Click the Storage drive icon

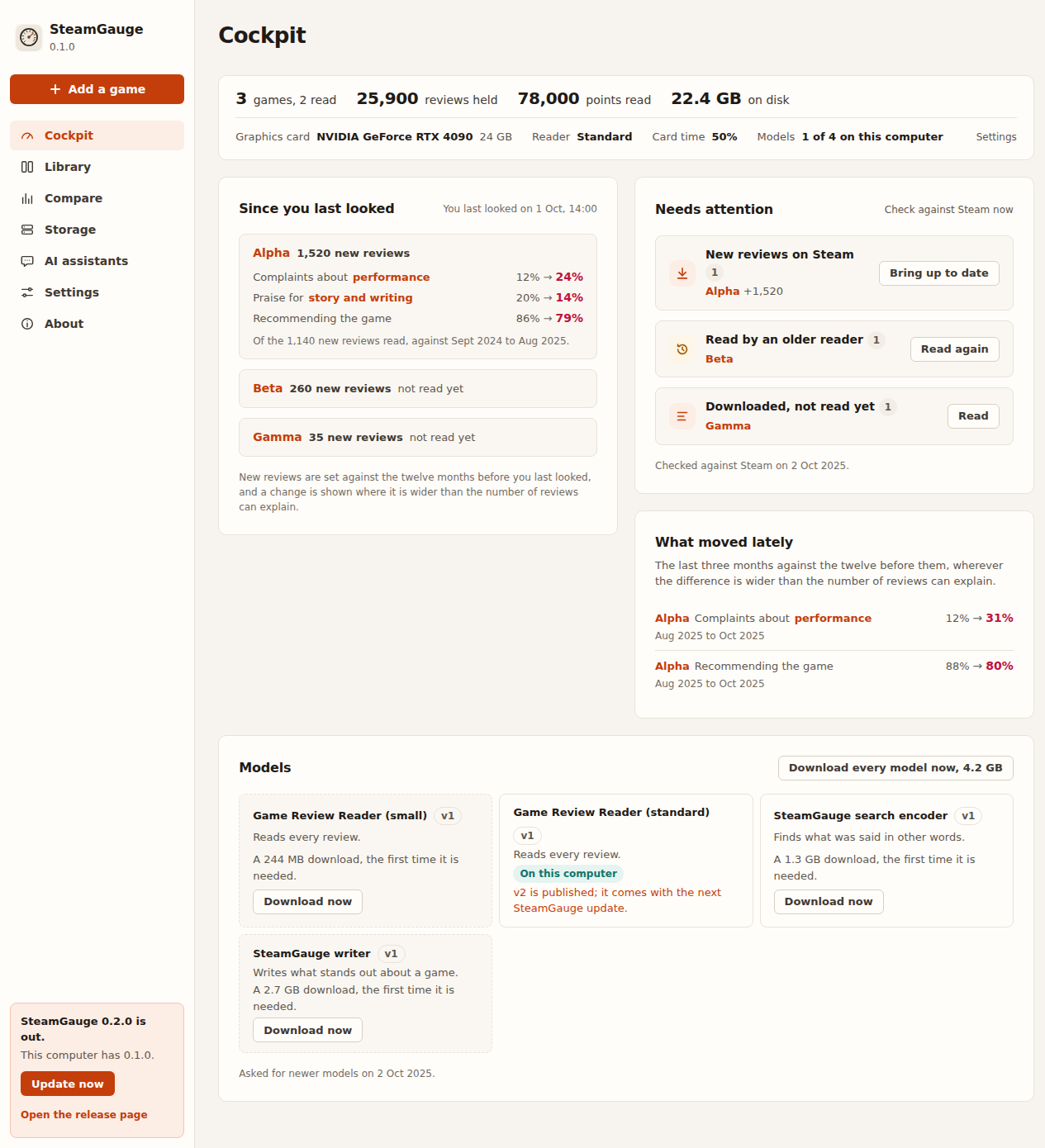point(27,230)
